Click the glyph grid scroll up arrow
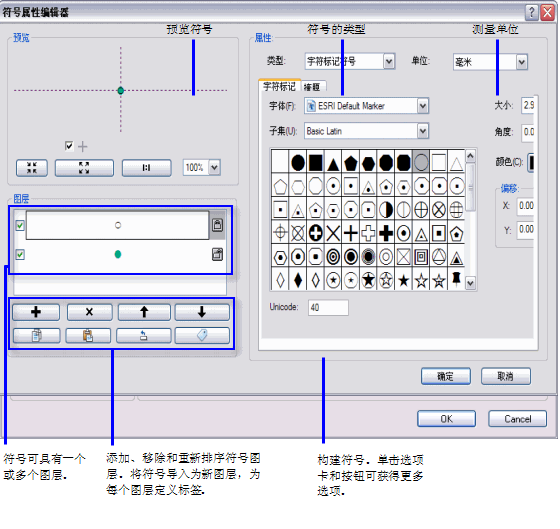Screen dimensions: 560x529 (x=470, y=156)
